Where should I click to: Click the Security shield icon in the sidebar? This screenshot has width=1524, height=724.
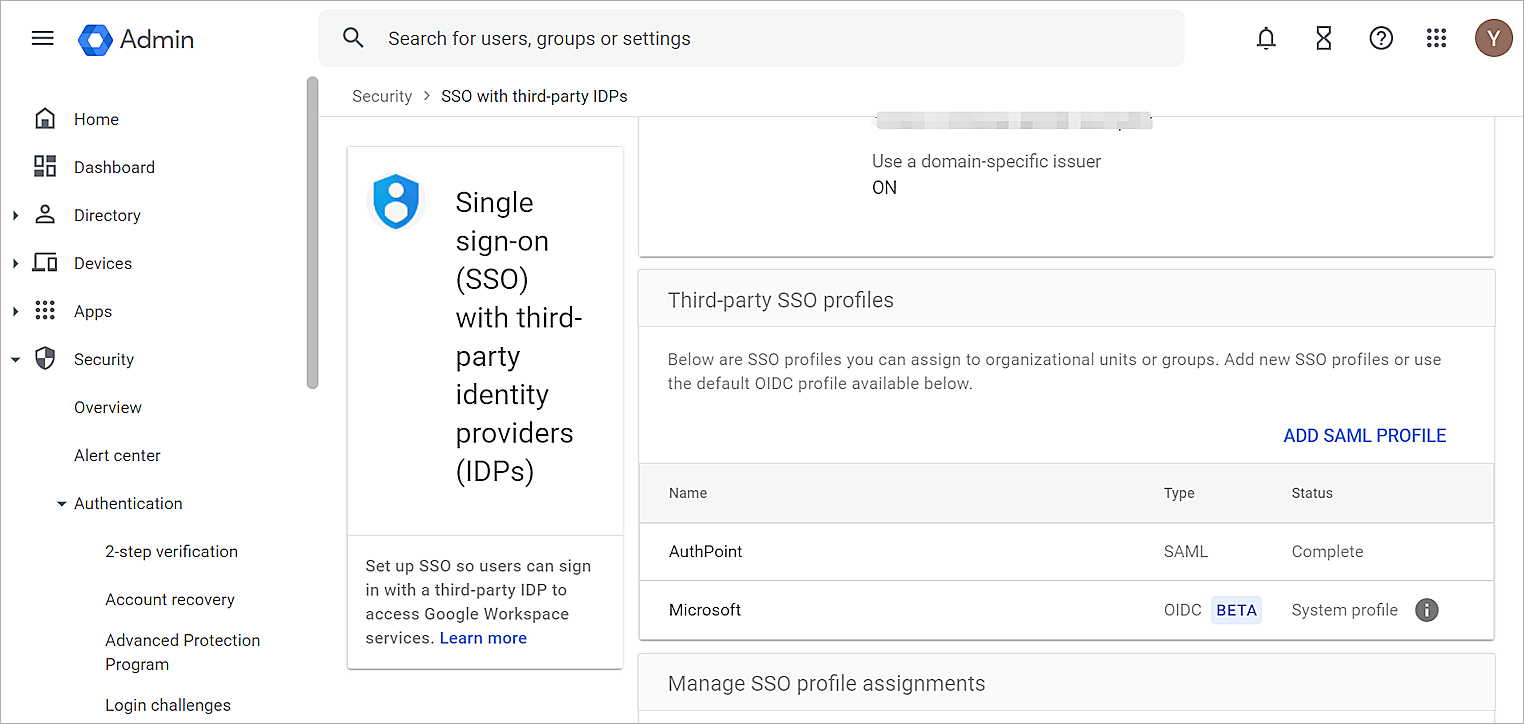(x=45, y=358)
